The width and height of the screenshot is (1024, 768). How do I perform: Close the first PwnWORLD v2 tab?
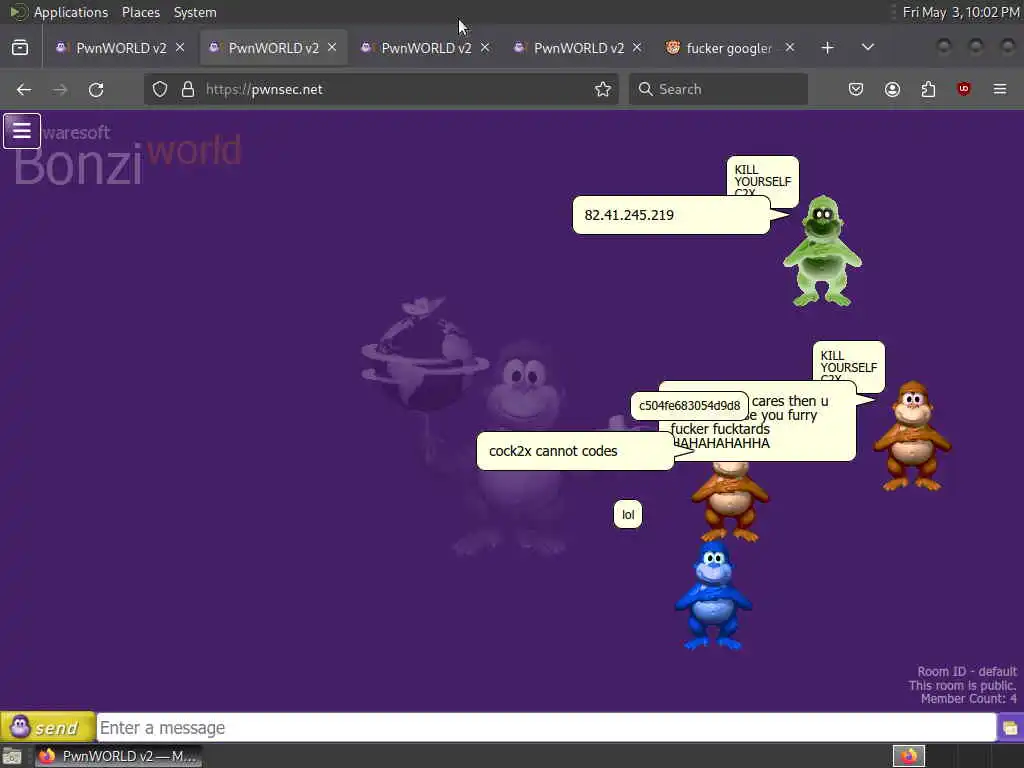coord(180,48)
